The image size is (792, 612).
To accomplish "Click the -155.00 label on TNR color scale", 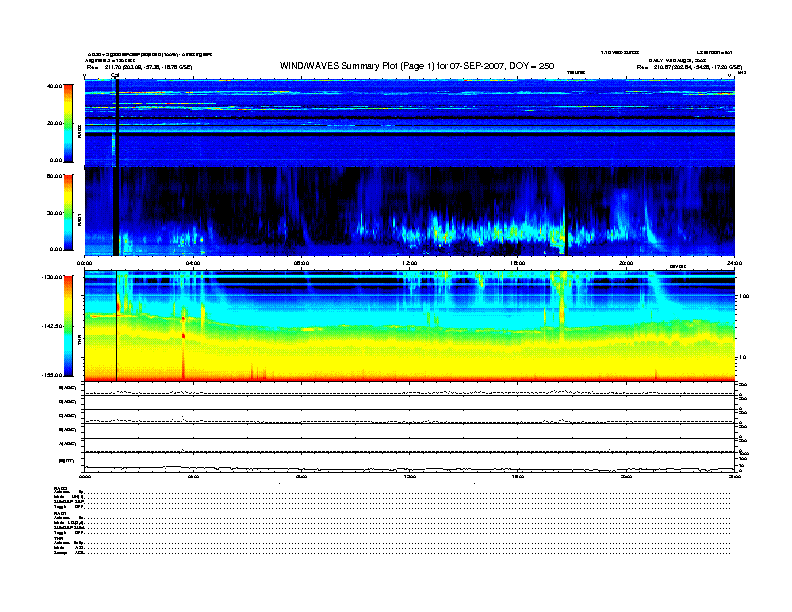I will [53, 375].
